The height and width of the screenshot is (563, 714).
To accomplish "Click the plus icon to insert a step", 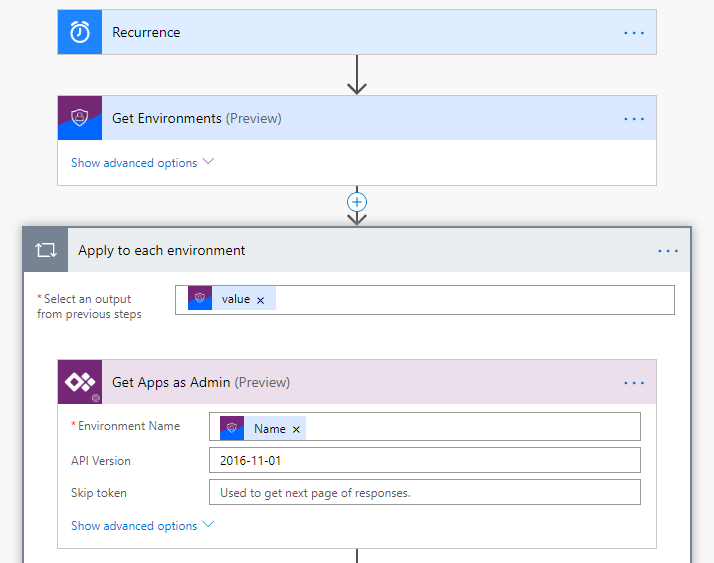I will click(357, 202).
